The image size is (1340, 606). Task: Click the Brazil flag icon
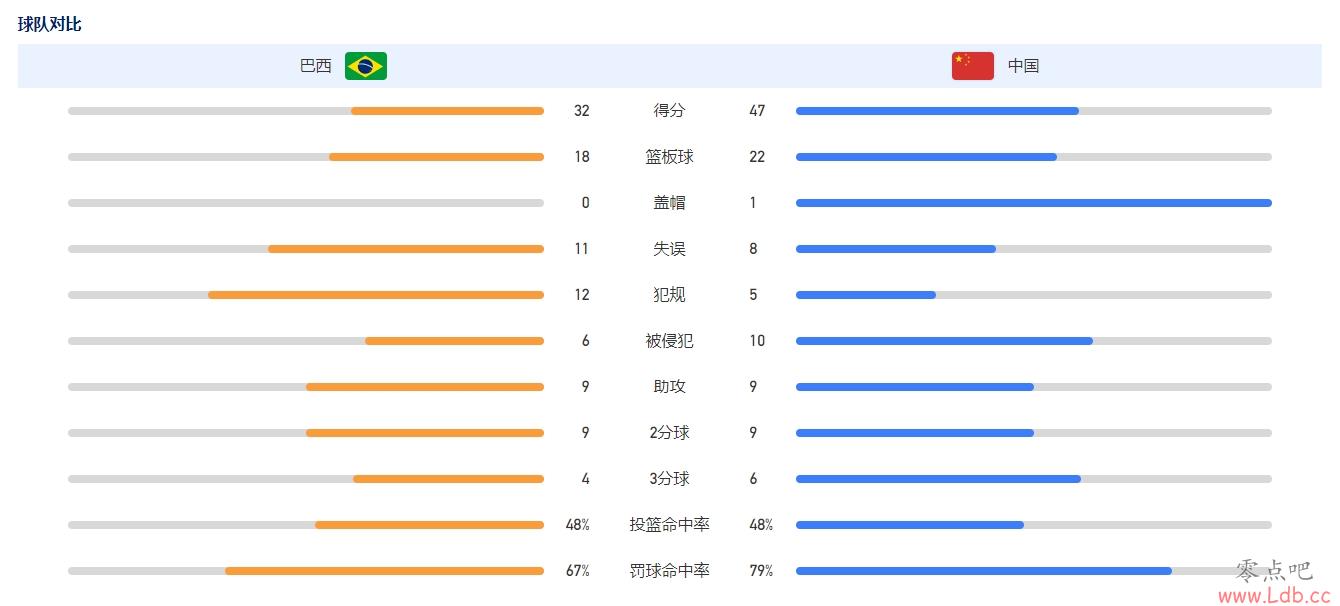point(366,66)
